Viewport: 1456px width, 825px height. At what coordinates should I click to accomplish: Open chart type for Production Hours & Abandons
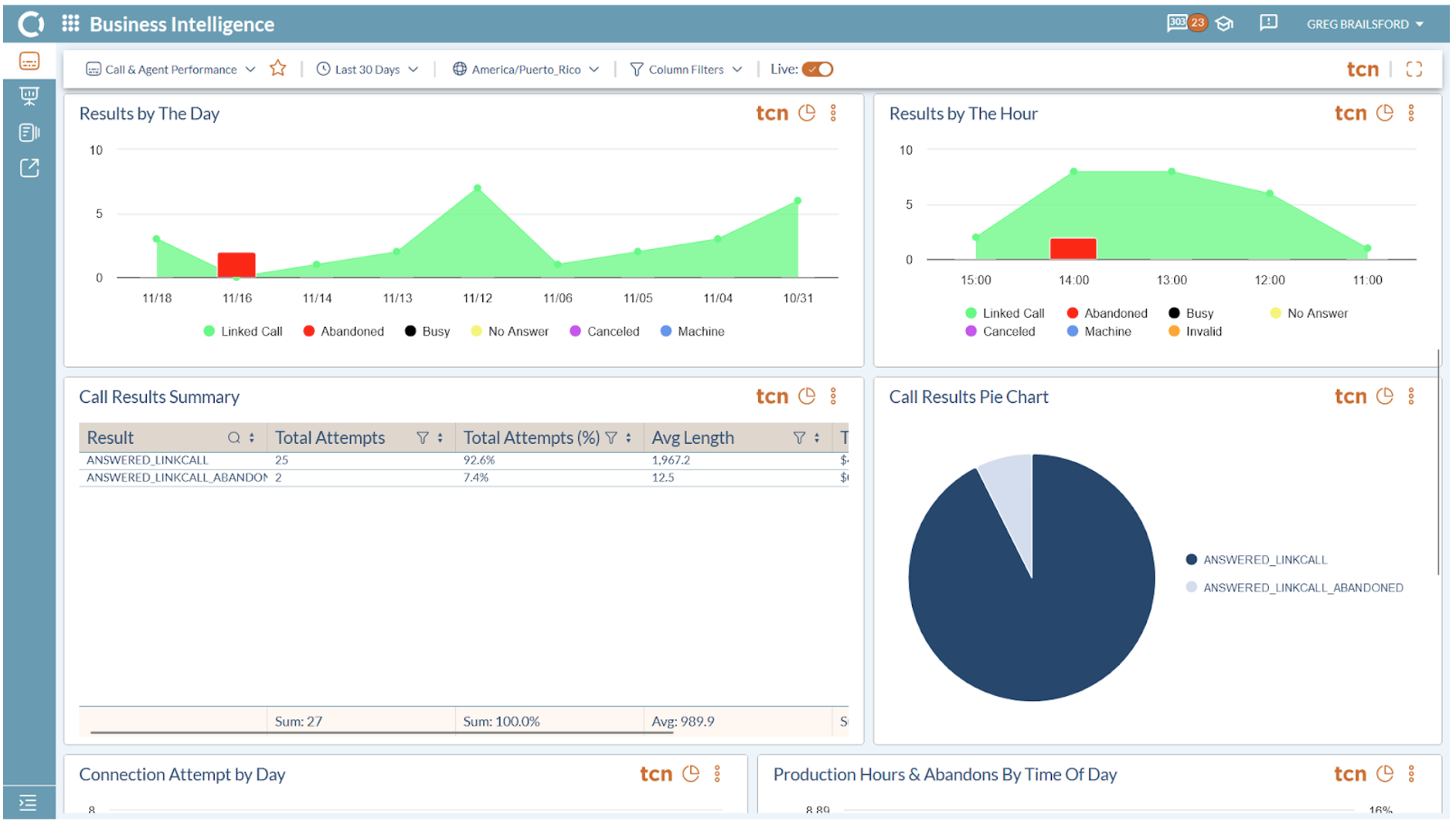coord(1385,773)
